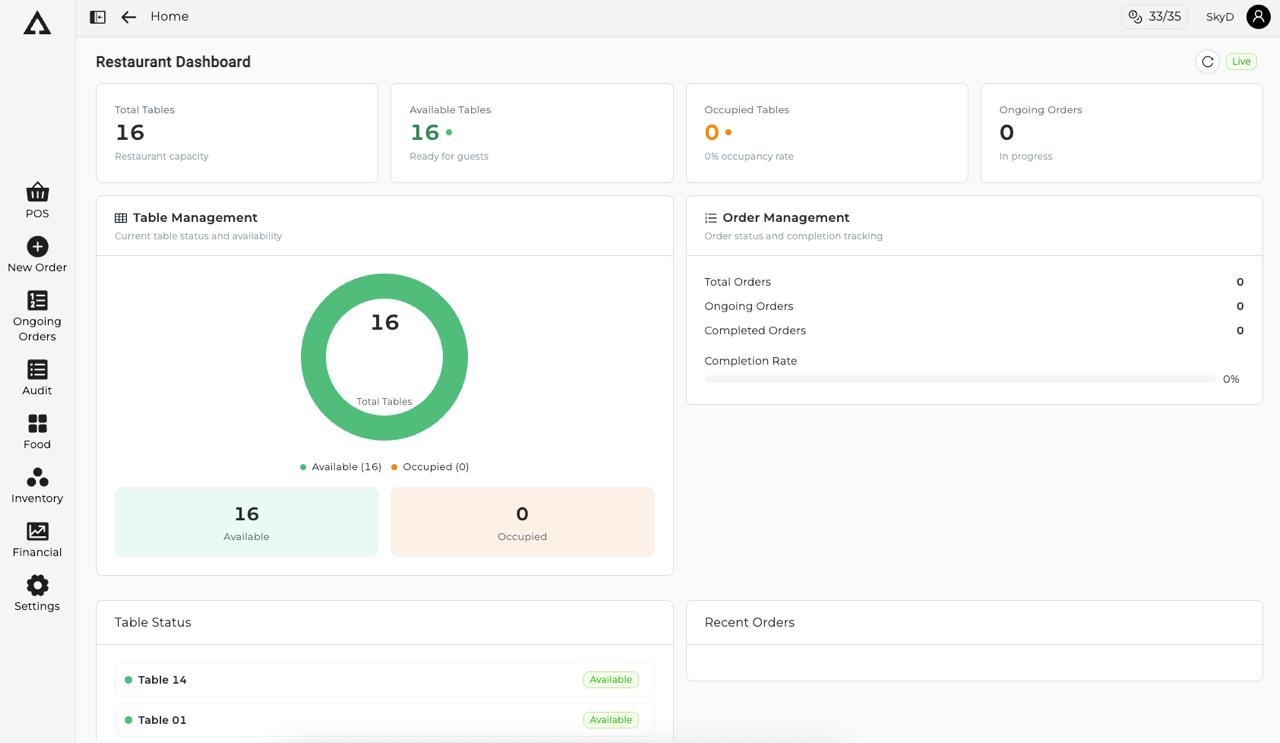The height and width of the screenshot is (743, 1280).
Task: Open the Financial reports section
Action: click(37, 532)
